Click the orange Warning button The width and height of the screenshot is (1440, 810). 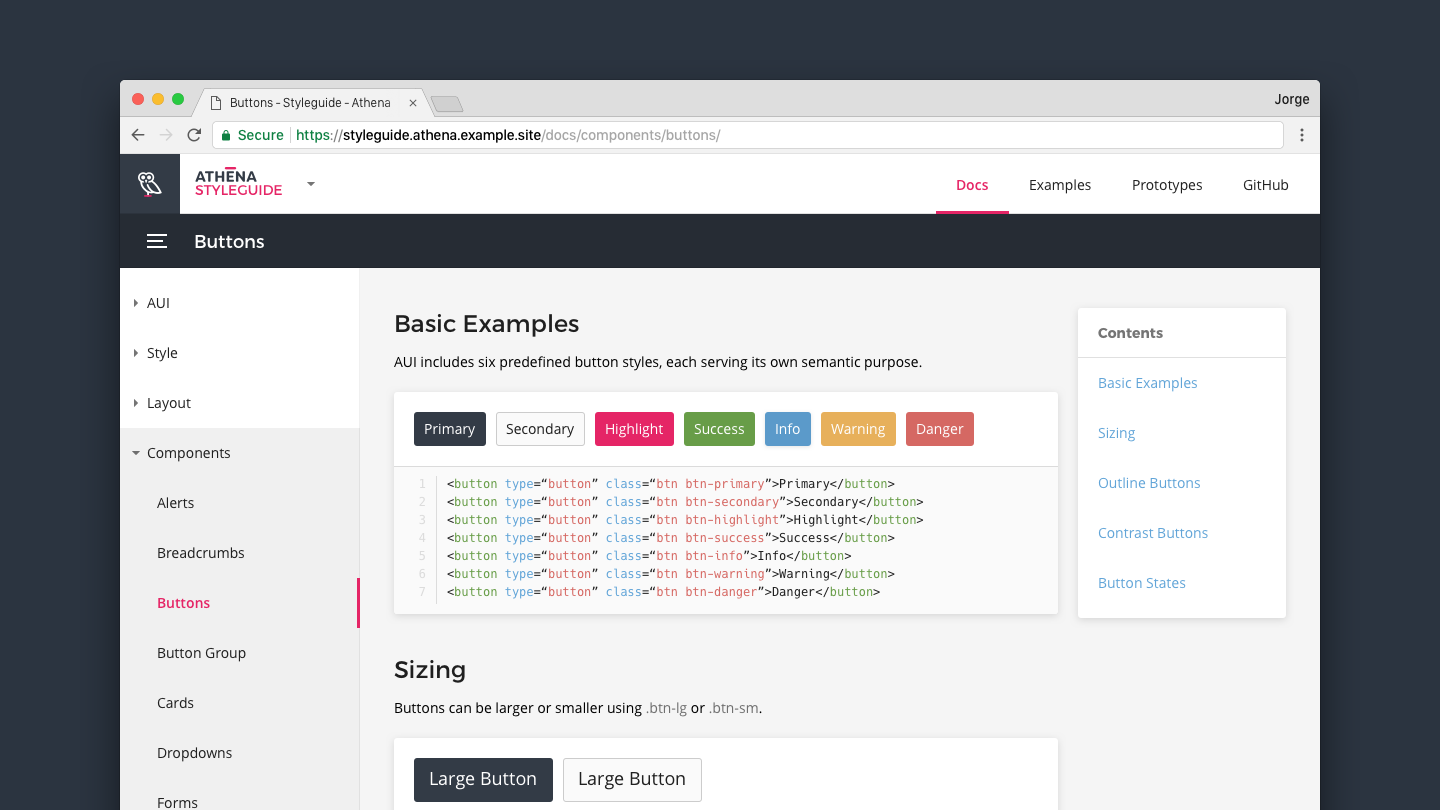pos(858,429)
